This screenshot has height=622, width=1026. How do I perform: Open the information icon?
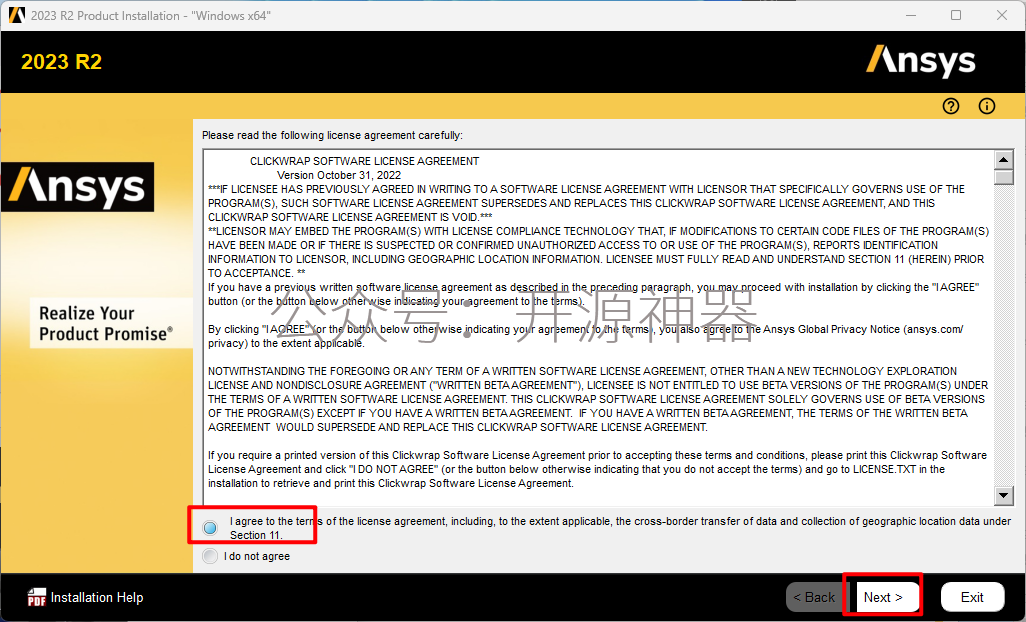coord(987,106)
